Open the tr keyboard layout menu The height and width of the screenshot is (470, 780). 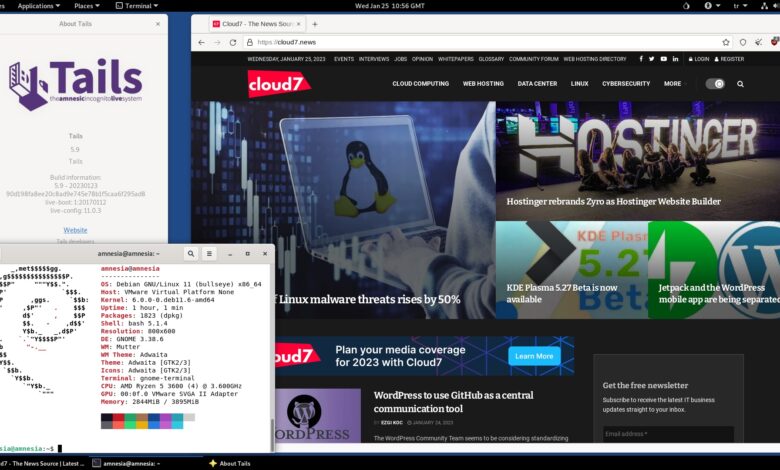tap(740, 6)
